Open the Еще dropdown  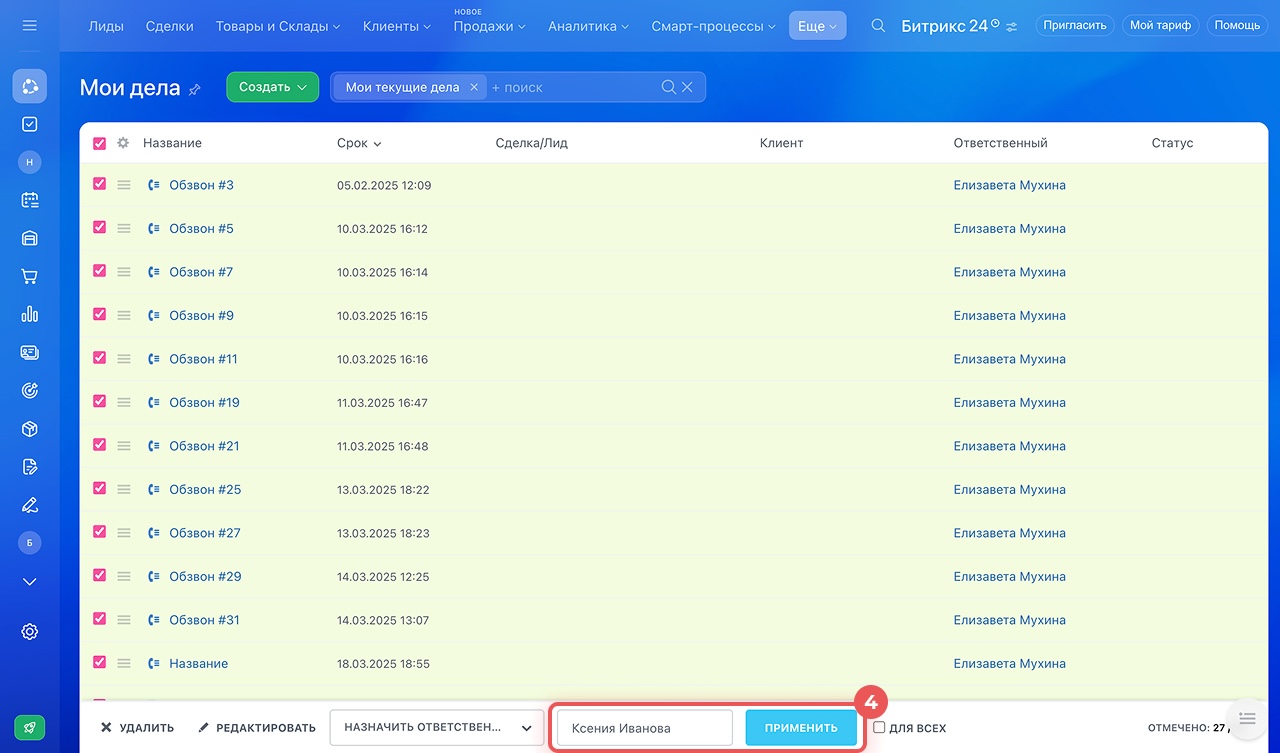pyautogui.click(x=817, y=26)
